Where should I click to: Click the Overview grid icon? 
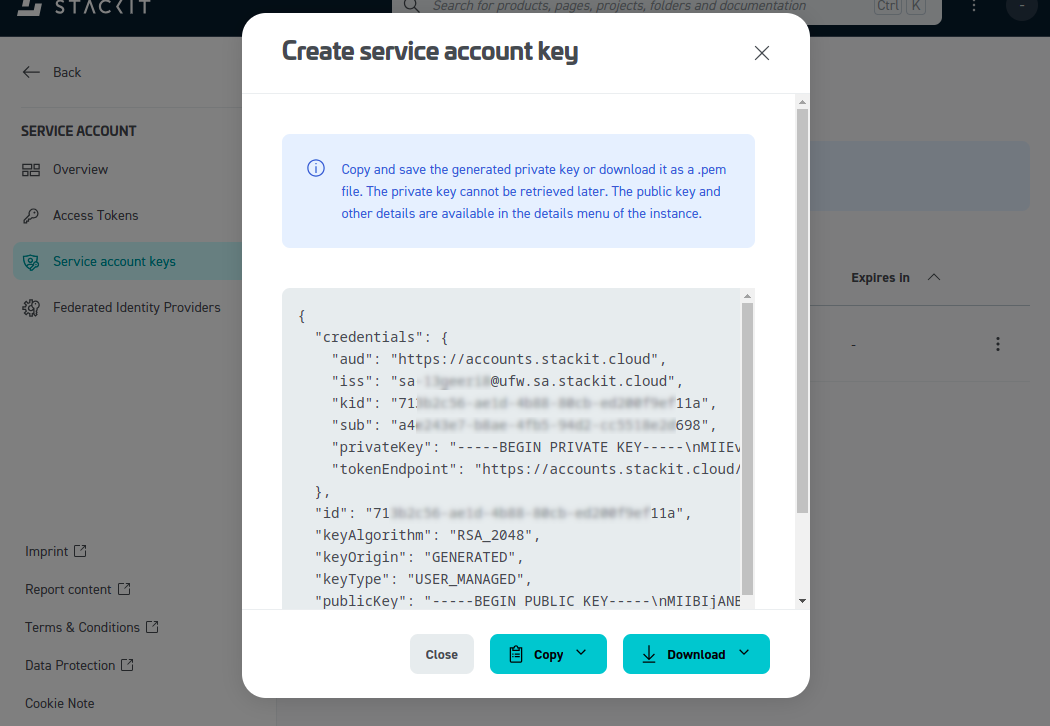[31, 169]
